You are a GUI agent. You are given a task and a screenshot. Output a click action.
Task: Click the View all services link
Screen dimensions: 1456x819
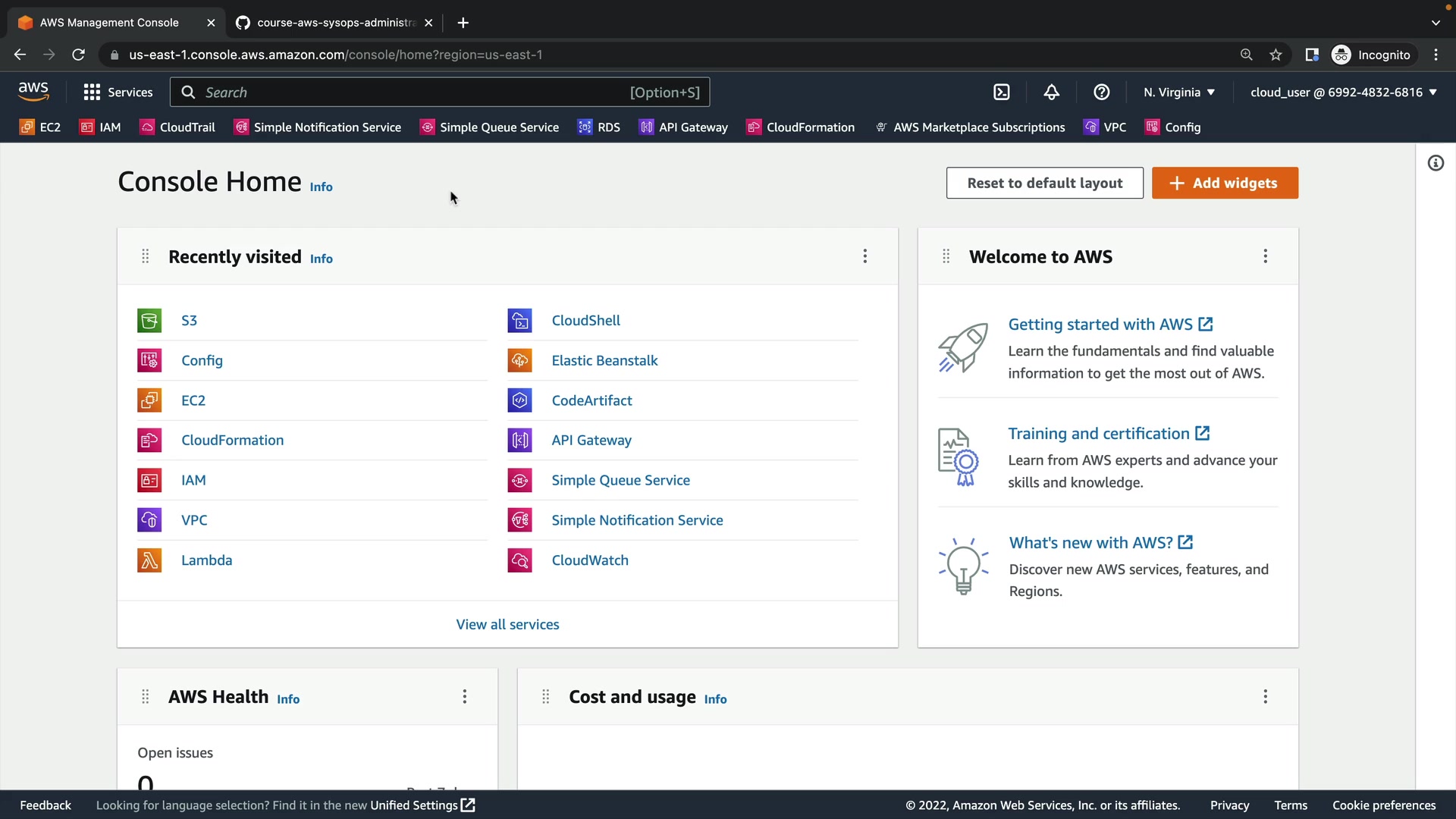[507, 624]
